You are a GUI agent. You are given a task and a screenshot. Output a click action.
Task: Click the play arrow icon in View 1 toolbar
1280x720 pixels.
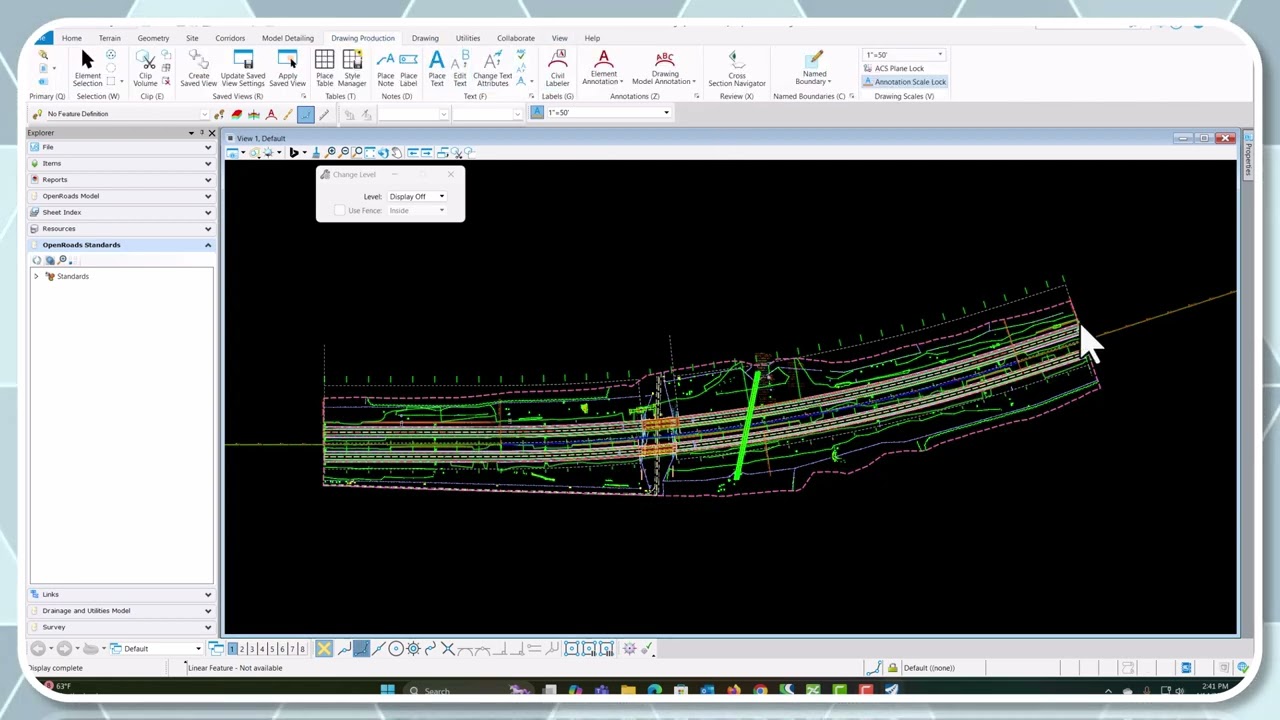(x=294, y=152)
